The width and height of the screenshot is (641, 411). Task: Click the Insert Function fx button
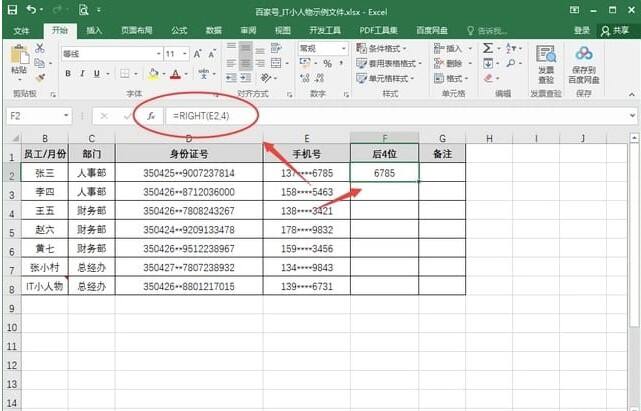(x=151, y=116)
